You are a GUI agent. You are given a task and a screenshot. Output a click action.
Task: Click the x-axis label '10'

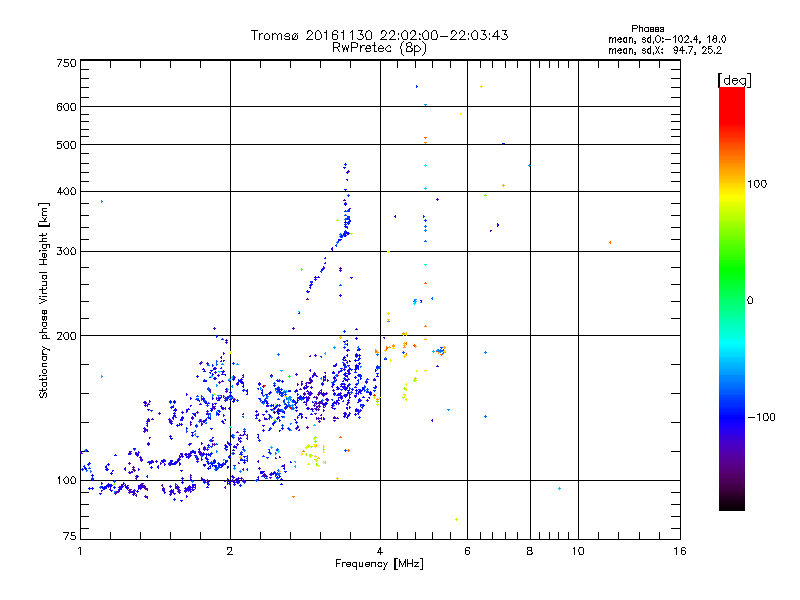[578, 551]
